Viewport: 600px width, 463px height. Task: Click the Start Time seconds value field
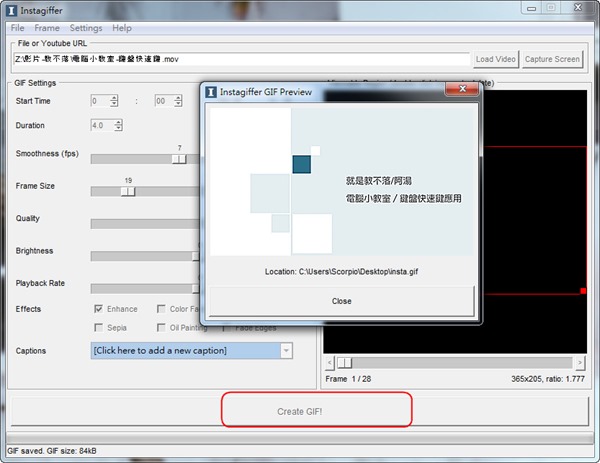click(x=164, y=101)
